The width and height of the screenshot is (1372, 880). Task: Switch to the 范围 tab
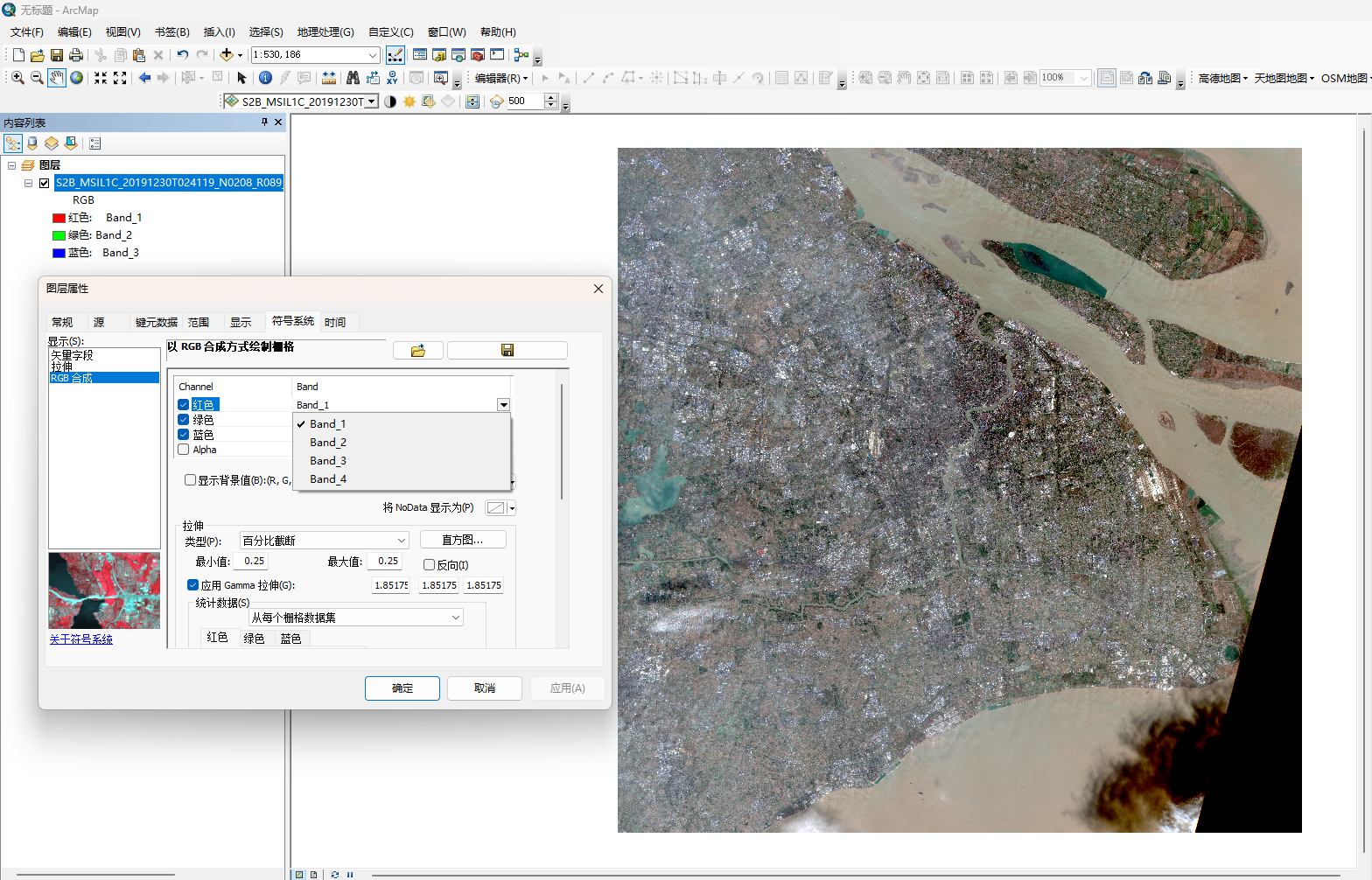199,323
